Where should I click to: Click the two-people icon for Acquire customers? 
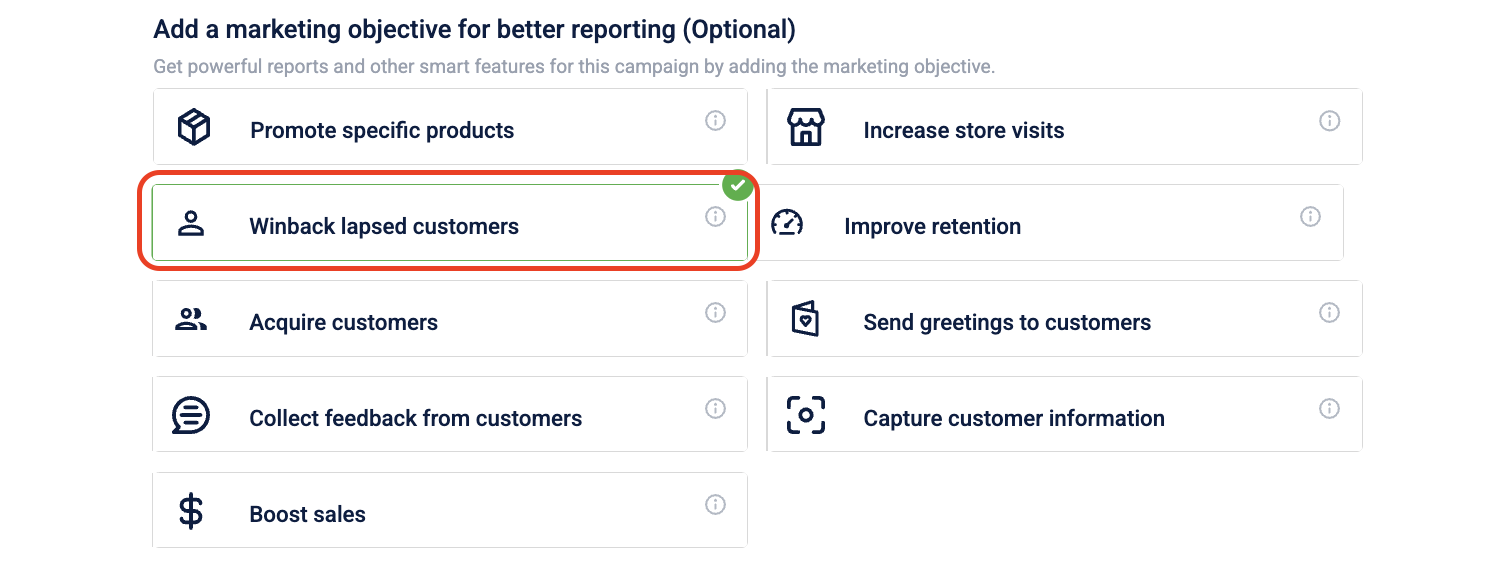190,319
